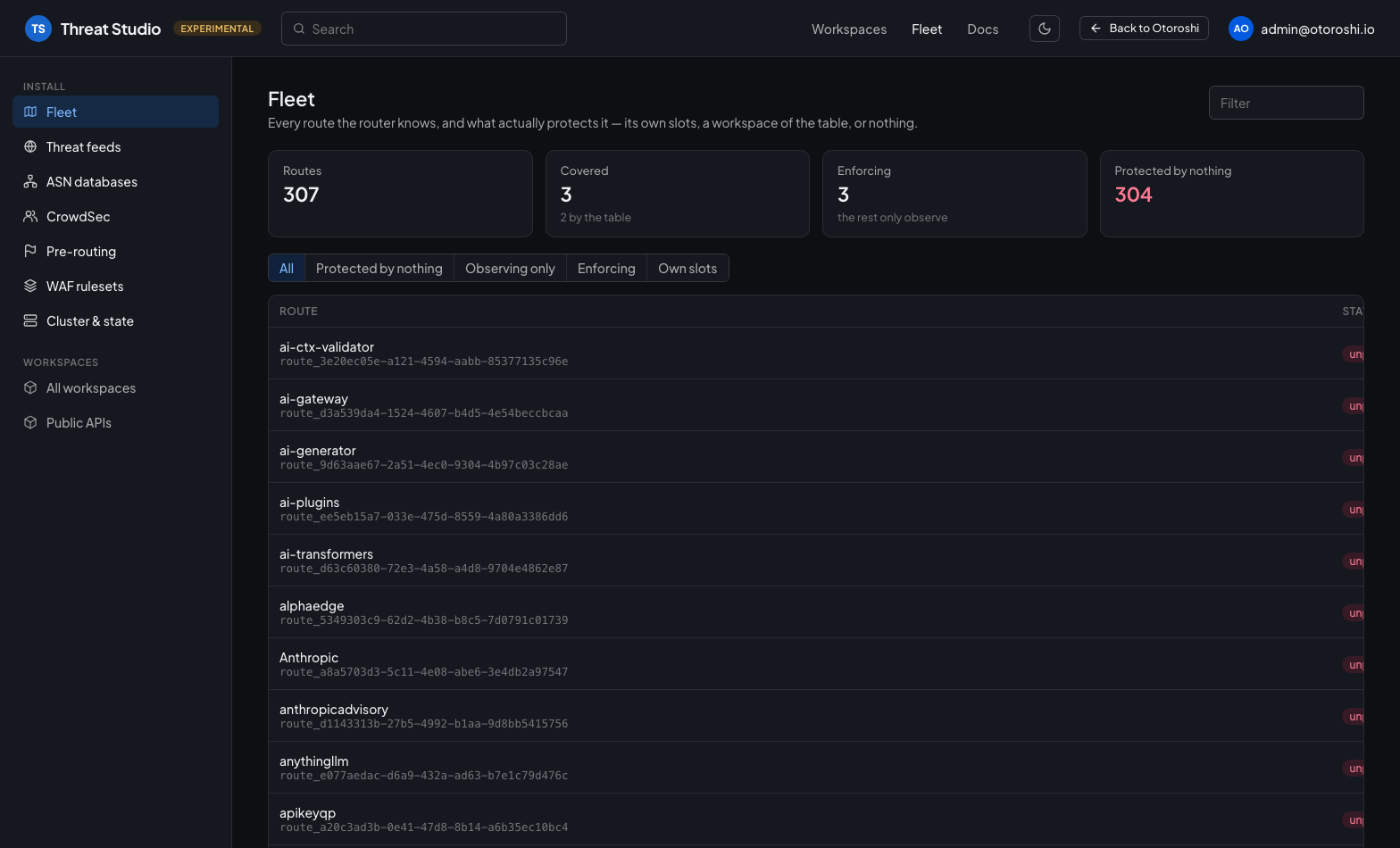Click the ROUTE column header

click(298, 312)
